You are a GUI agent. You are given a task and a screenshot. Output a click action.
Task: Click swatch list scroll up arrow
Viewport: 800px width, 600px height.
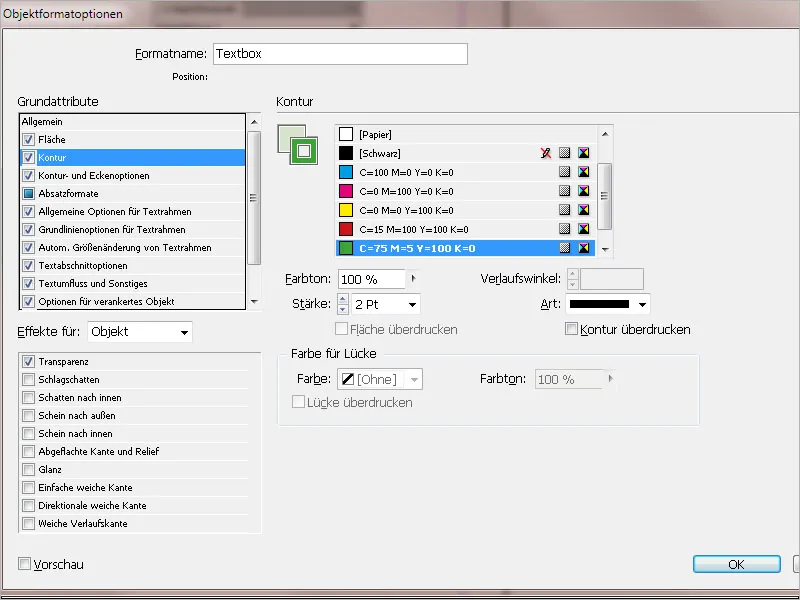click(x=605, y=134)
